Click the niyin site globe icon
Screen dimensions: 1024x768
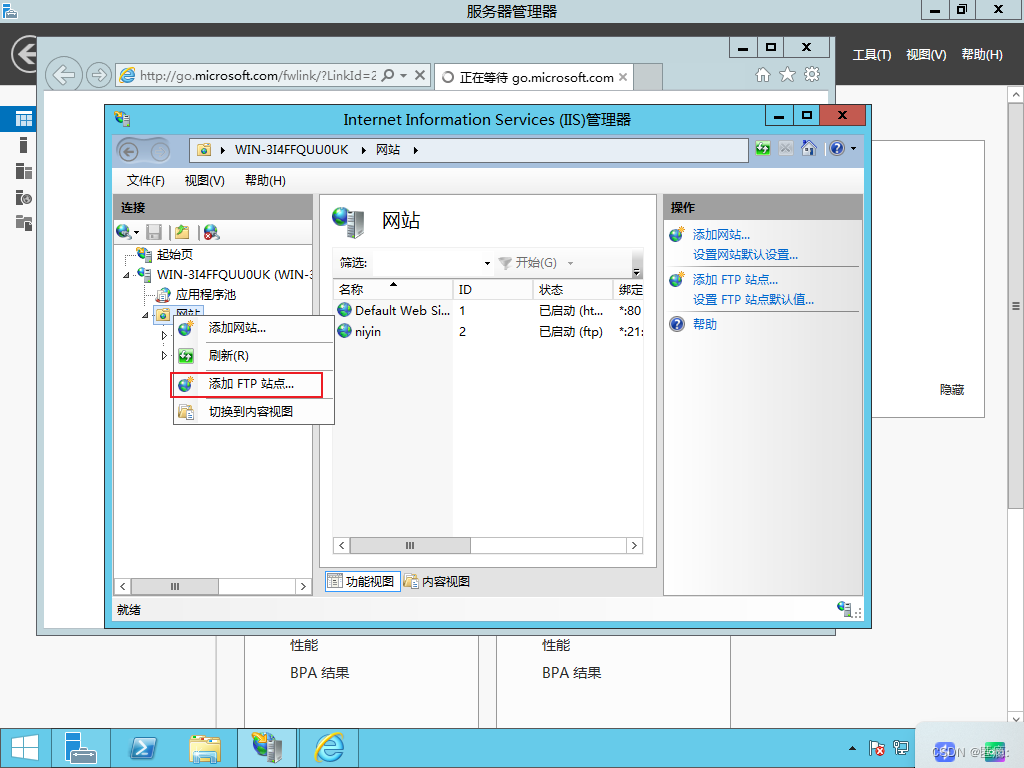coord(344,331)
